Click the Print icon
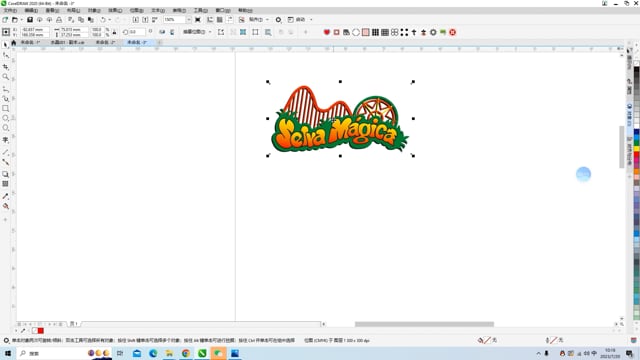This screenshot has height=360, width=640. tap(59, 20)
